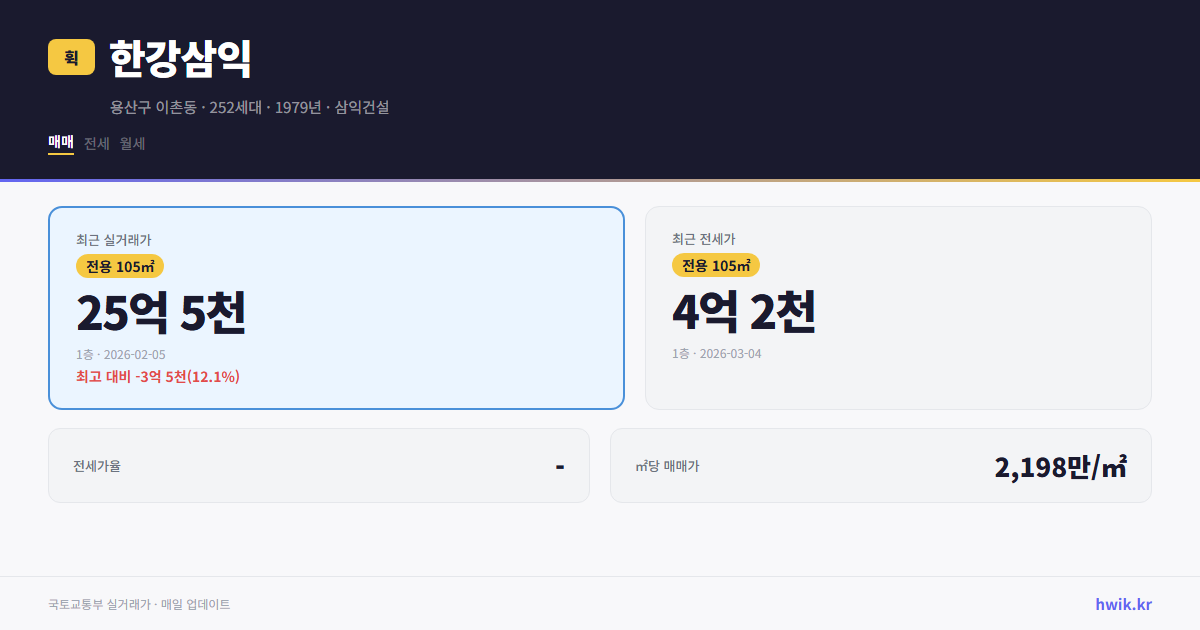Toggle to 월세 price view
The image size is (1200, 630).
click(131, 143)
